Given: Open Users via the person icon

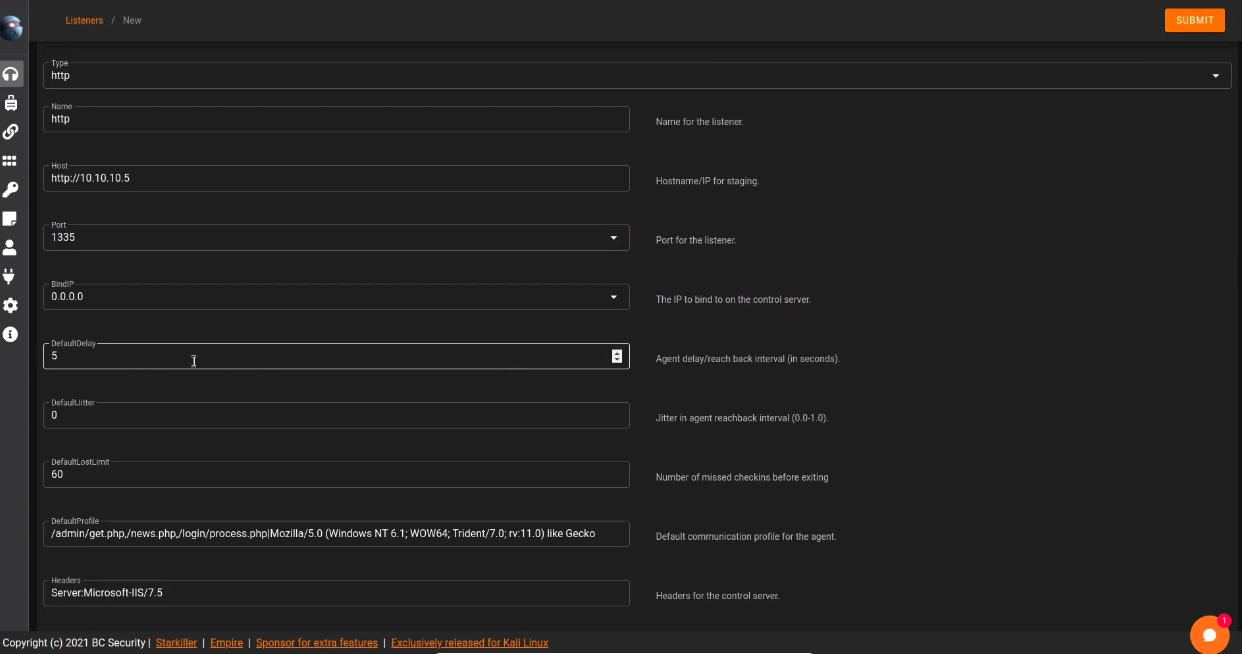Looking at the screenshot, I should (x=10, y=247).
